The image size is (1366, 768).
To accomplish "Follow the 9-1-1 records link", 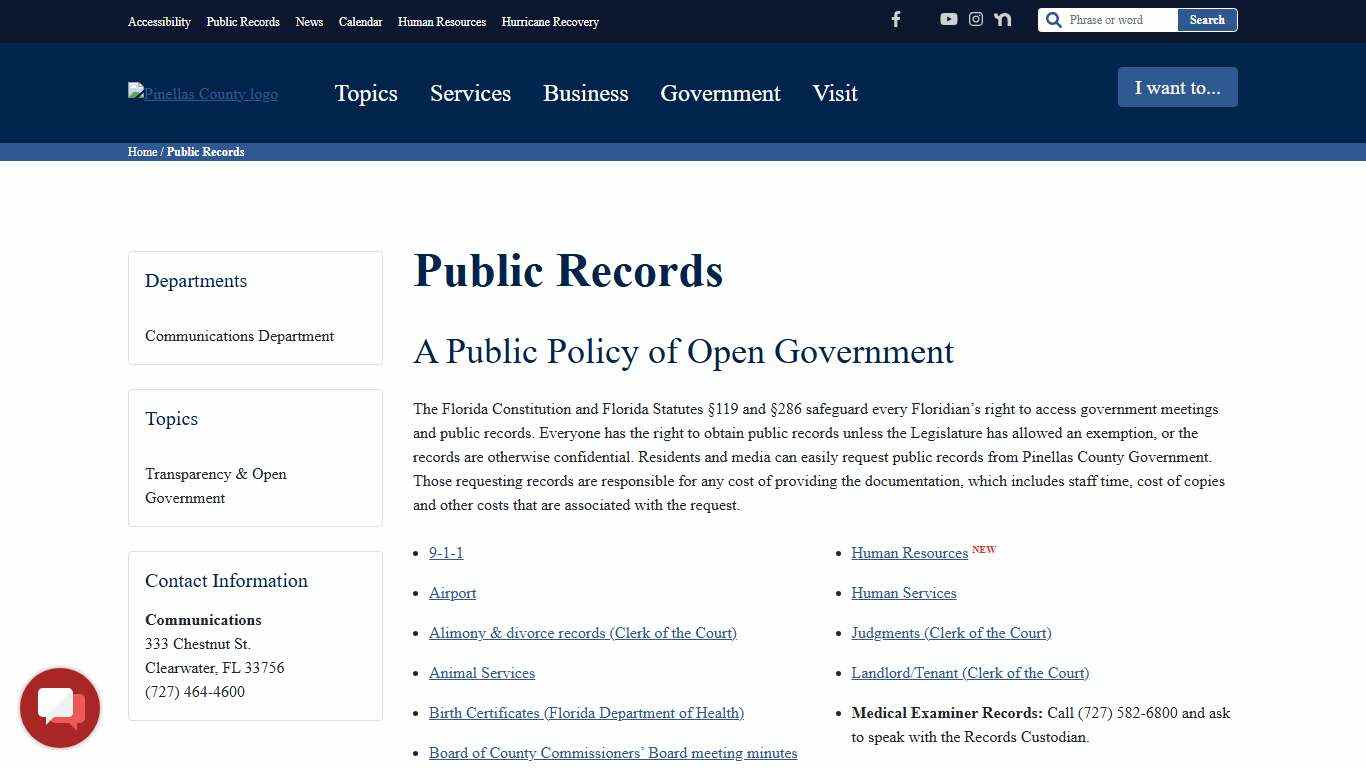I will coord(446,552).
